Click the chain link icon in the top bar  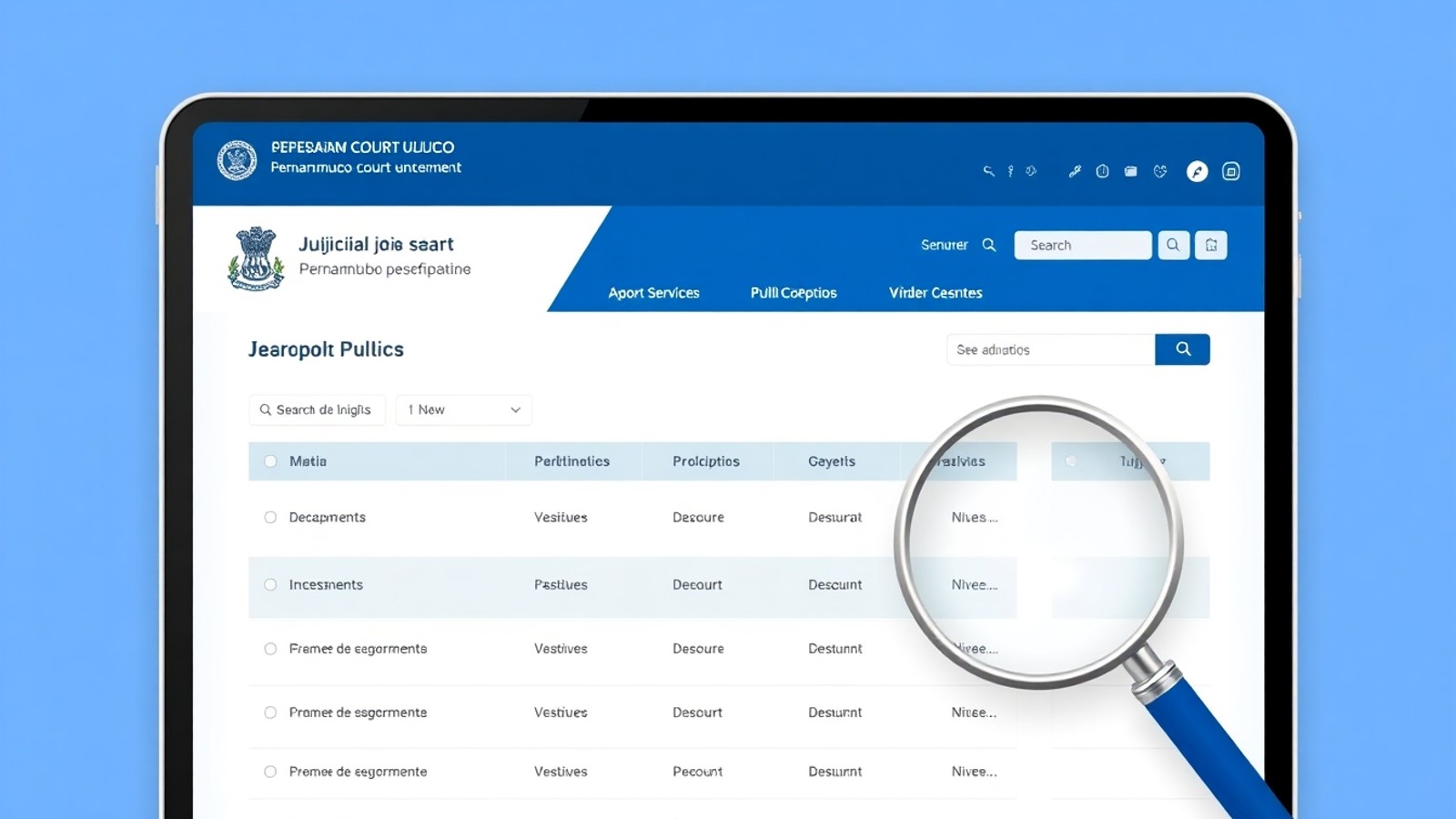[1075, 171]
